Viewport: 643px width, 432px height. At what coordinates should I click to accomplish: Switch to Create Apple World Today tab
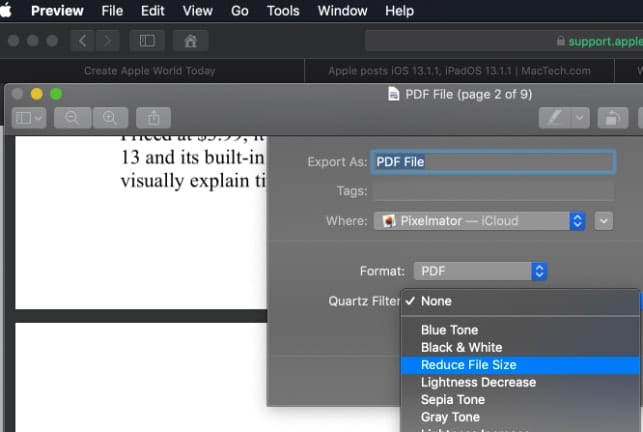click(x=152, y=71)
